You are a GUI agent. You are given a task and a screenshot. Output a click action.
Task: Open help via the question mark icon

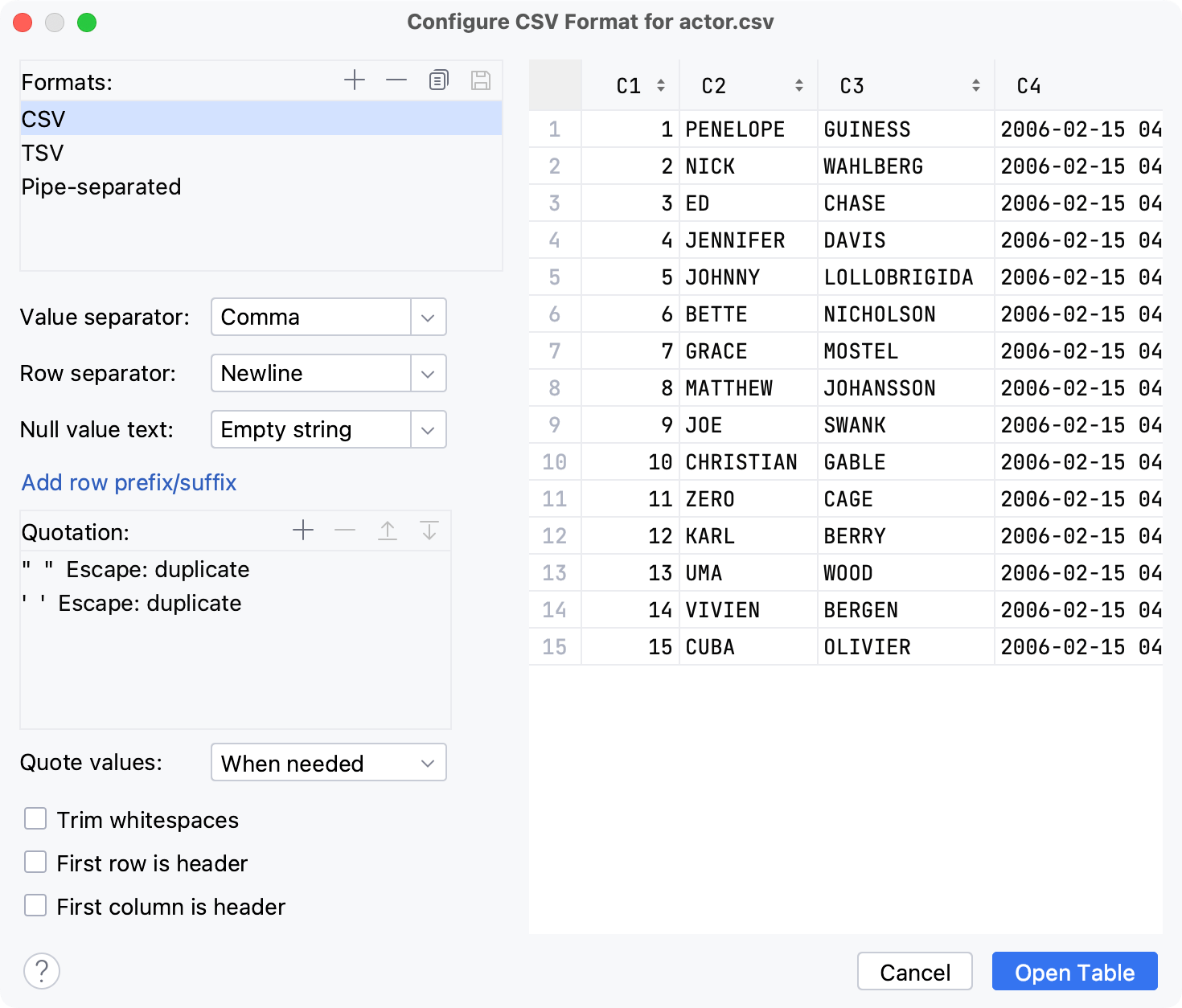(x=43, y=971)
